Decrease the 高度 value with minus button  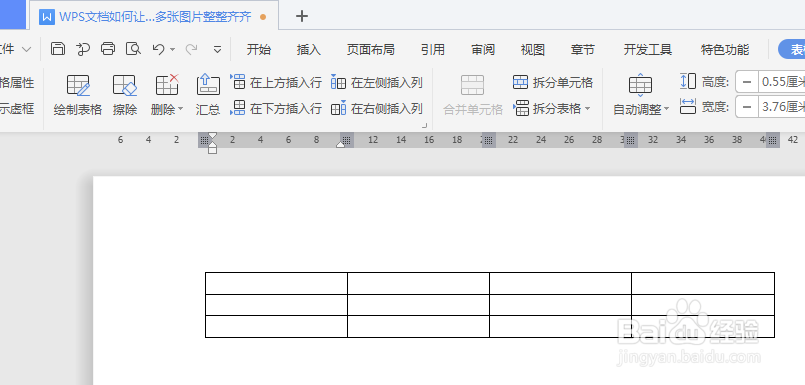[747, 82]
